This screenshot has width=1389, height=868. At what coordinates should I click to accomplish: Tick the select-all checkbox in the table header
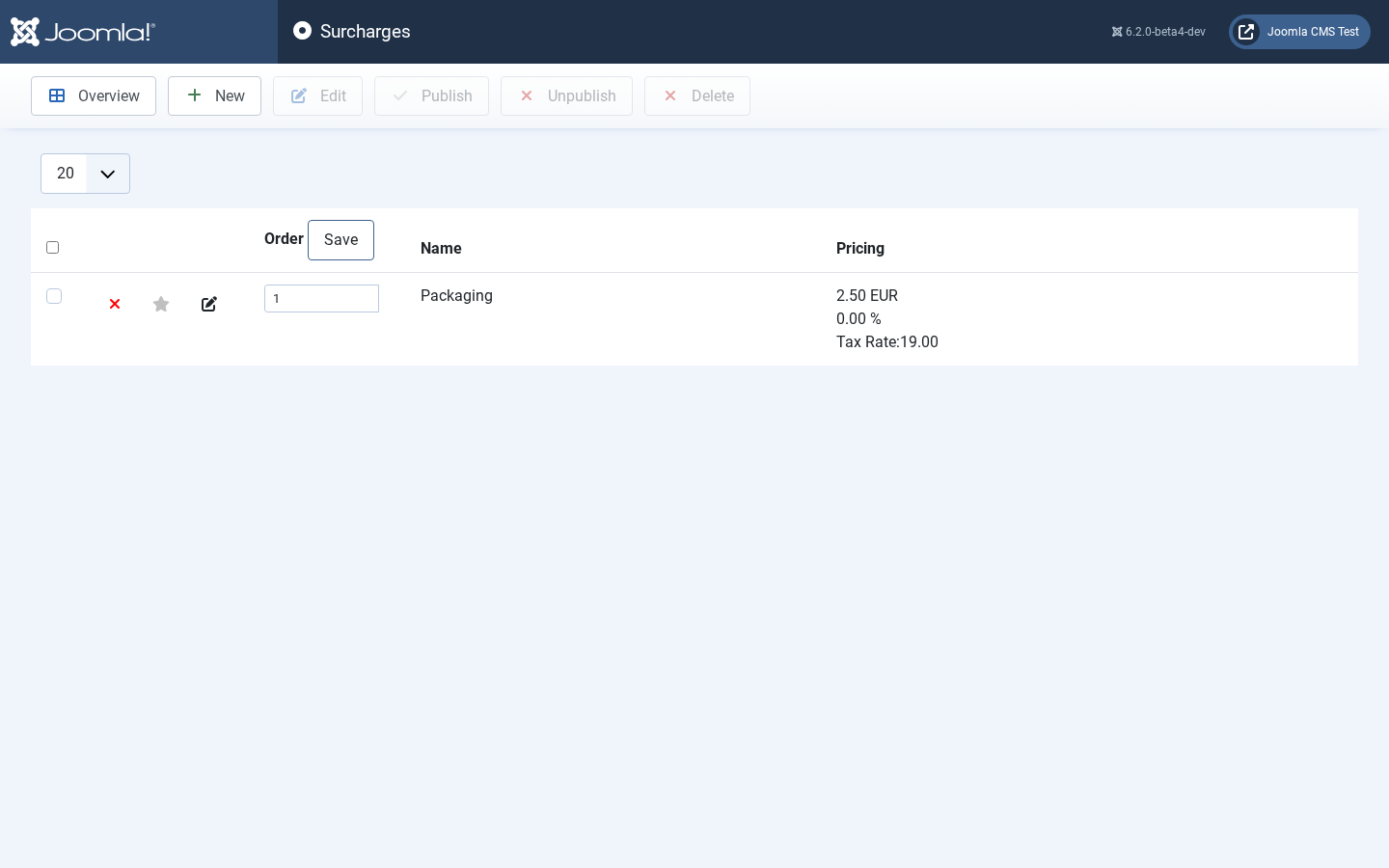click(x=53, y=248)
